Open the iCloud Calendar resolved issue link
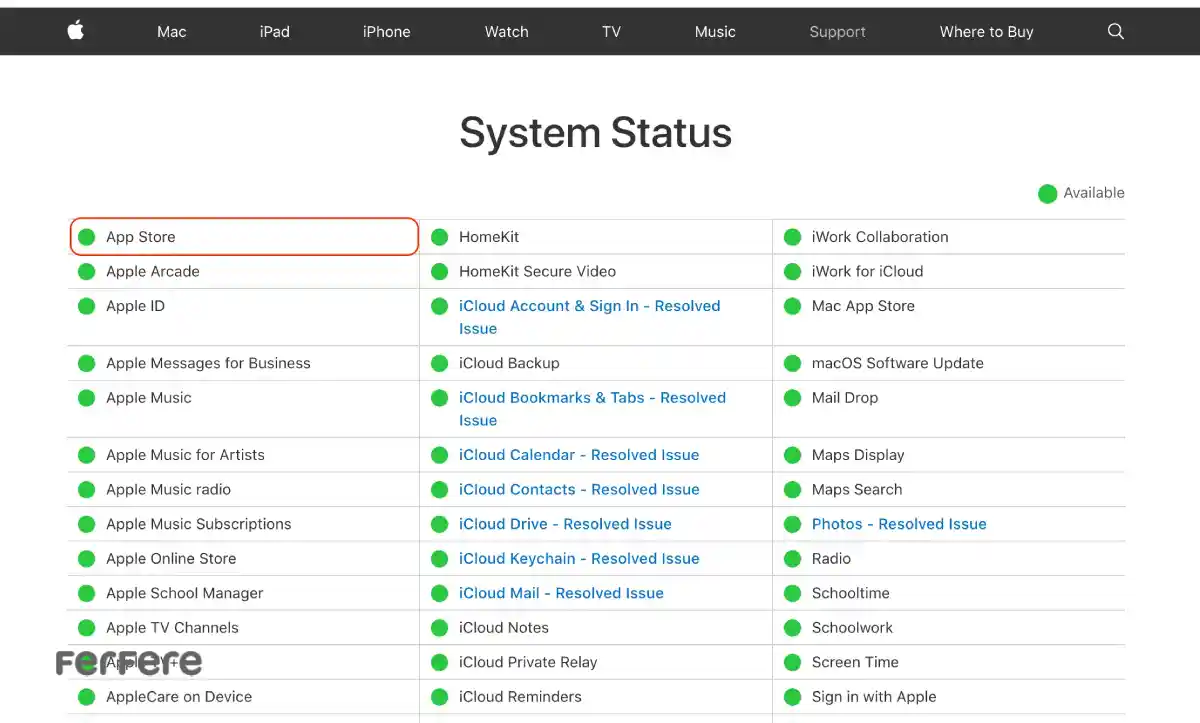1200x723 pixels. [579, 455]
